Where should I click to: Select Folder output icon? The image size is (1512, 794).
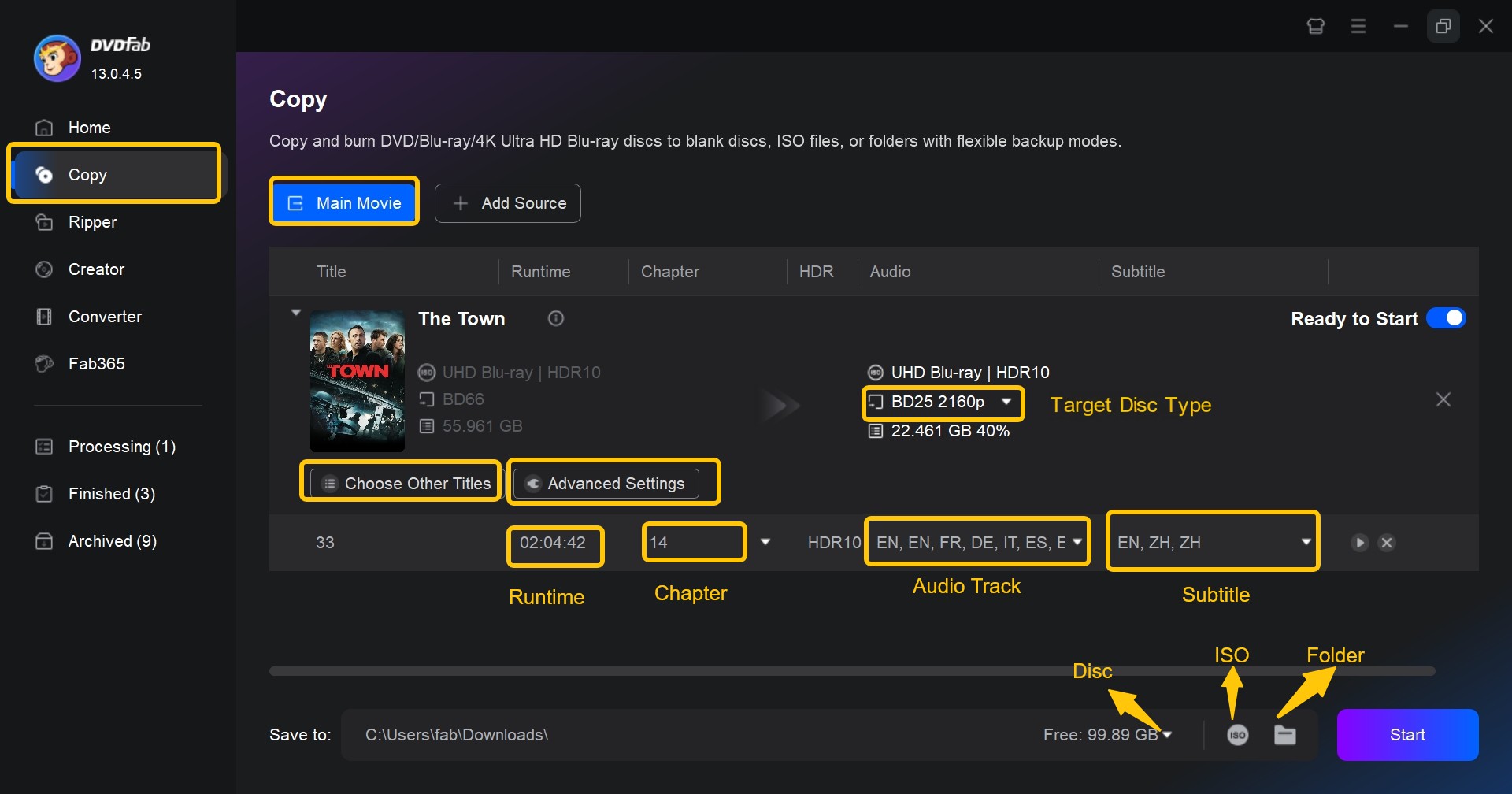(1285, 735)
